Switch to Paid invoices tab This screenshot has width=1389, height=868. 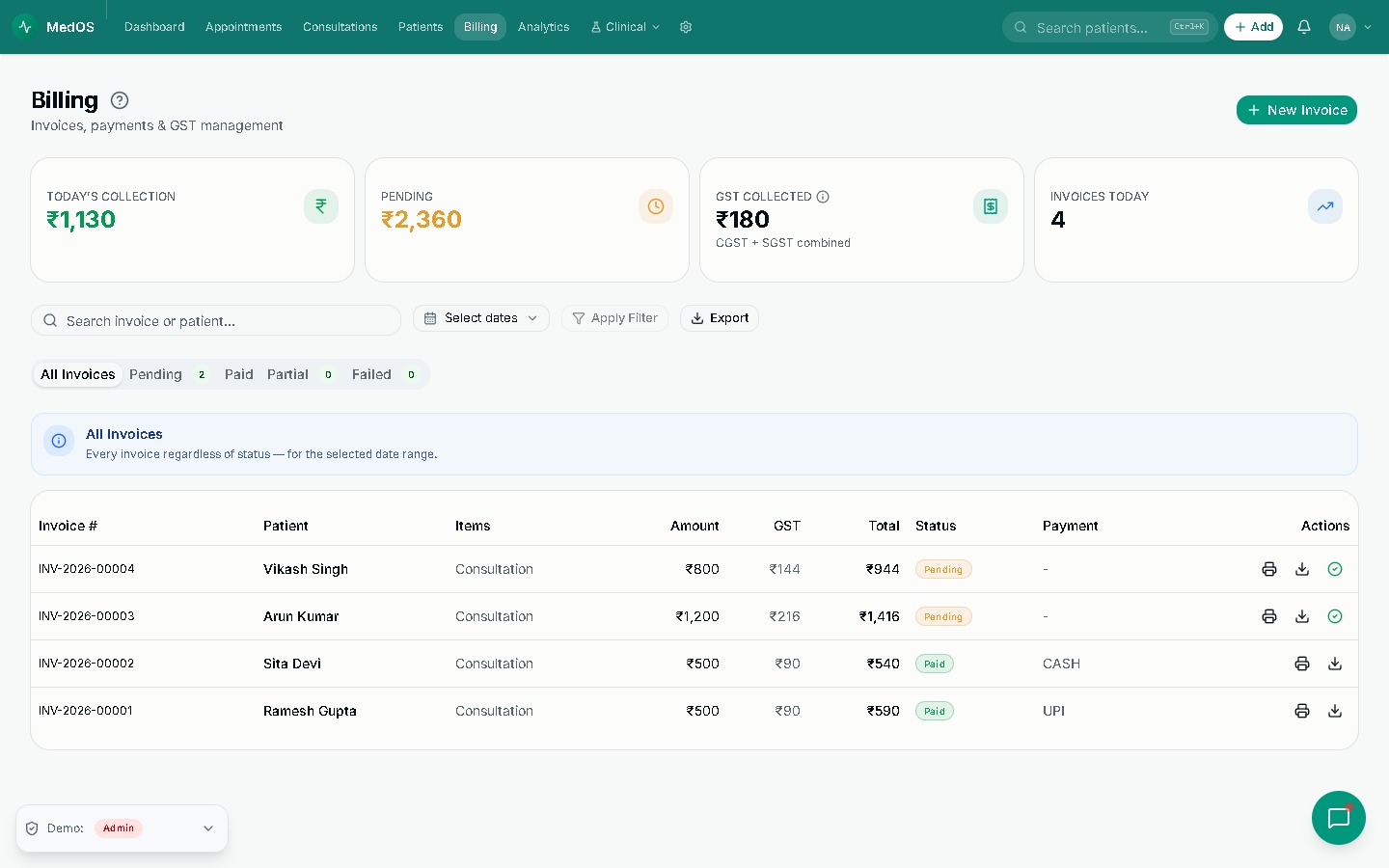(x=239, y=374)
